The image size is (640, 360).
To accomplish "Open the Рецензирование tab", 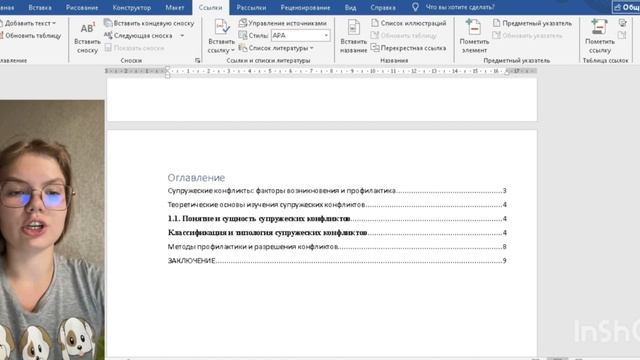I will pos(305,7).
